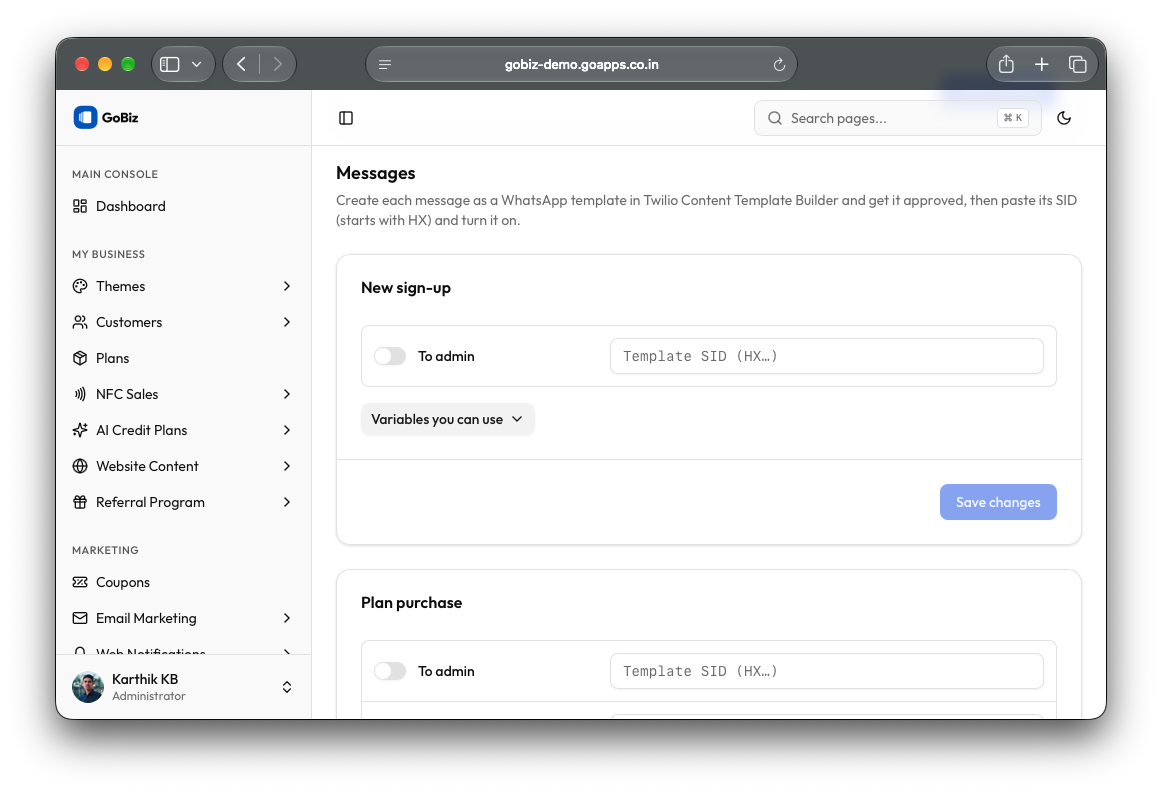
Task: Enable Plan purchase To admin toggle
Action: (x=390, y=671)
